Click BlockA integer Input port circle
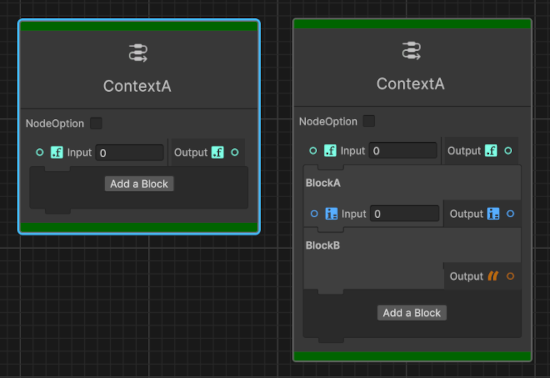The image size is (550, 378). [x=314, y=214]
